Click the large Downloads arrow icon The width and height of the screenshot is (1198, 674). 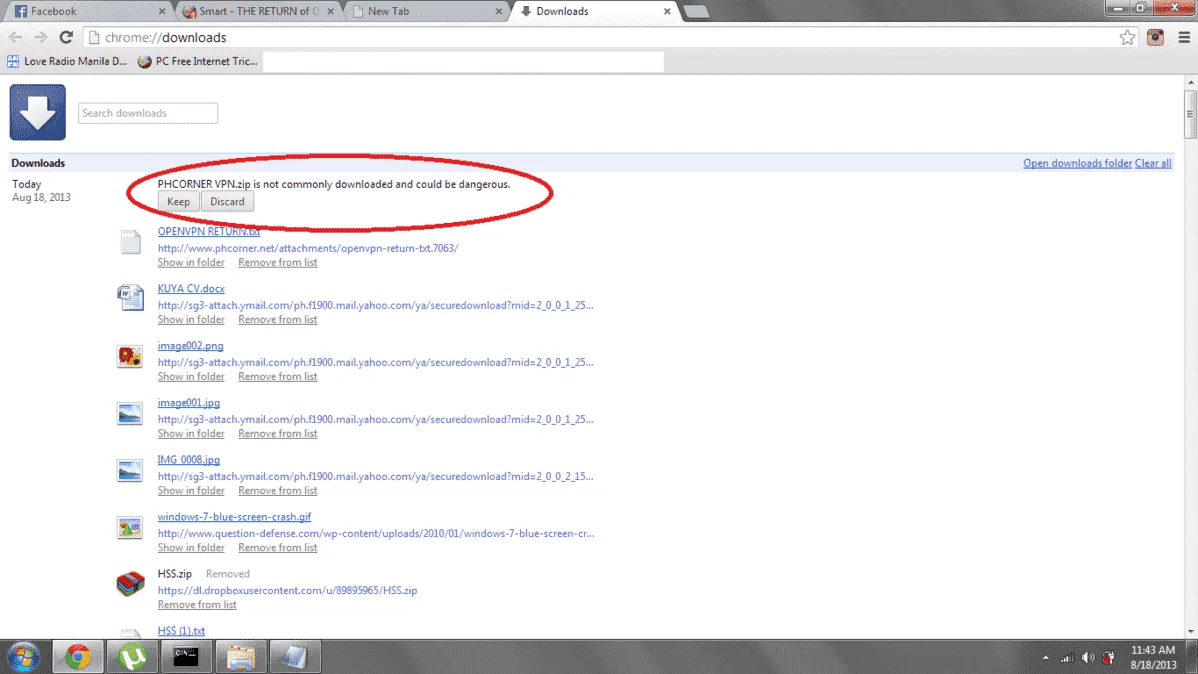click(37, 112)
